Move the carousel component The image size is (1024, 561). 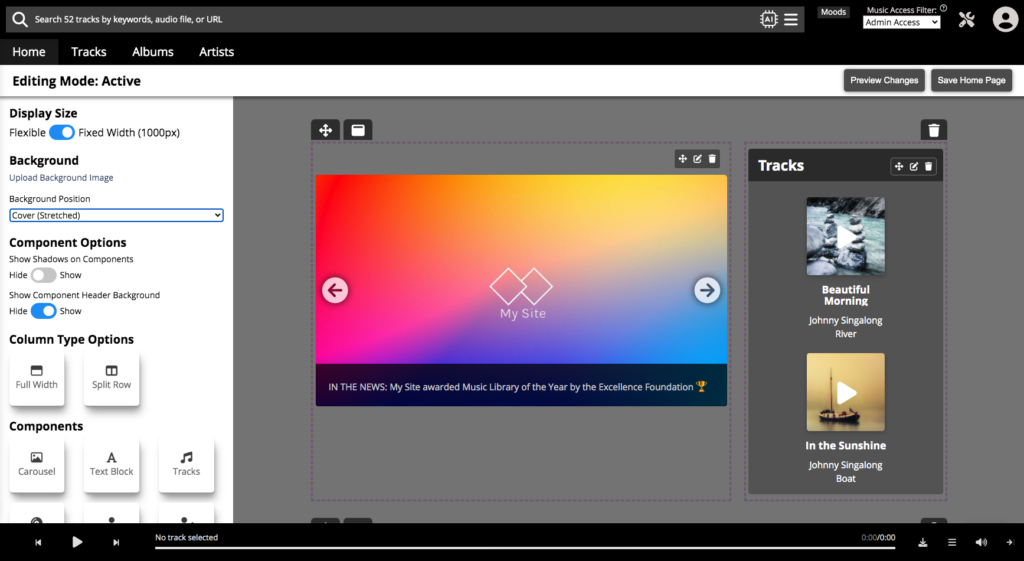[682, 159]
